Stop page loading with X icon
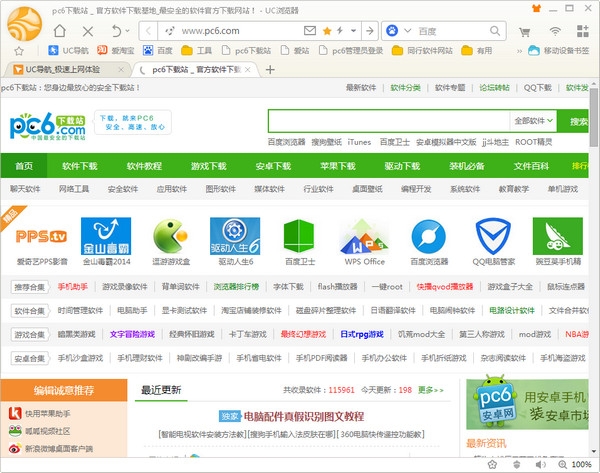Image resolution: width=600 pixels, height=473 pixels. 88,31
